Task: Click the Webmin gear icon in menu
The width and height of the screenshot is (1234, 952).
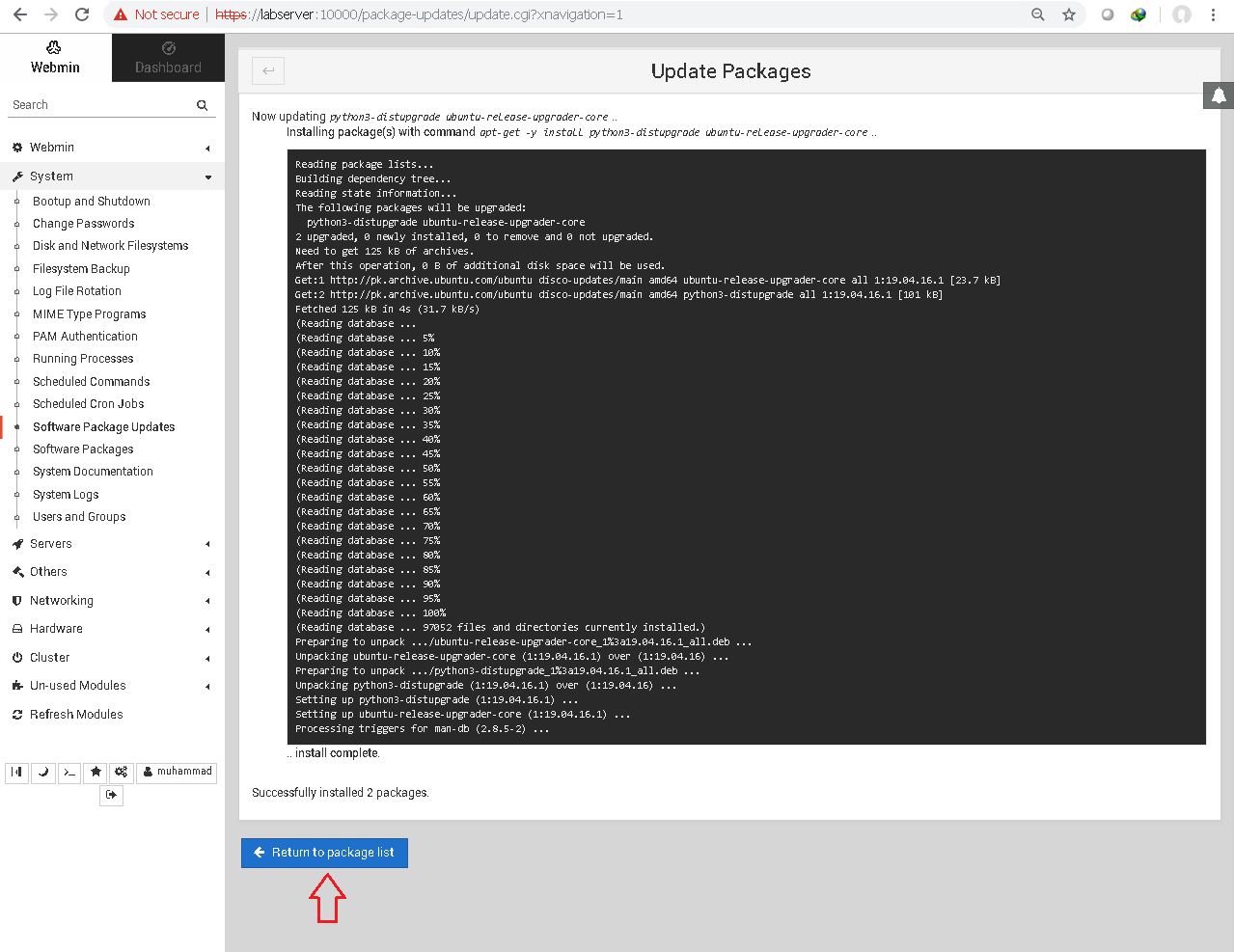Action: click(x=17, y=148)
